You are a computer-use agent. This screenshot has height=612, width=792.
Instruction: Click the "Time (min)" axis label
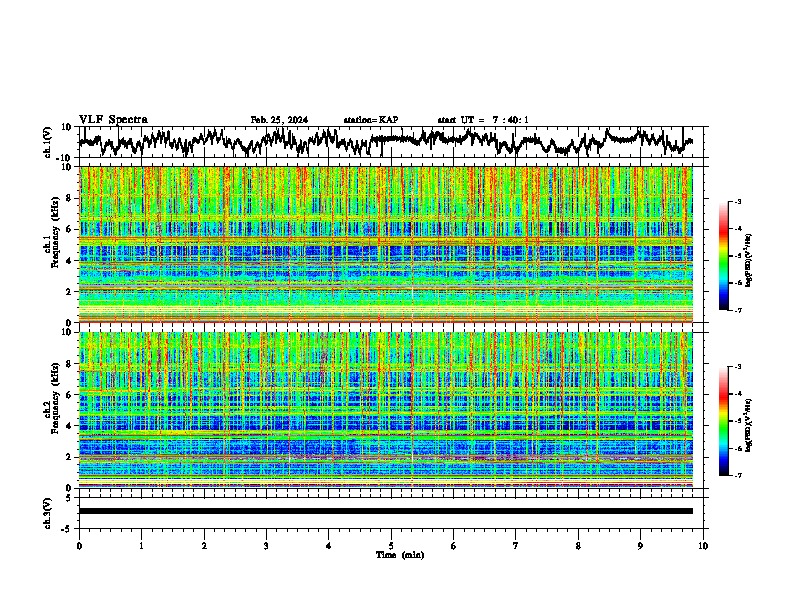[x=400, y=555]
